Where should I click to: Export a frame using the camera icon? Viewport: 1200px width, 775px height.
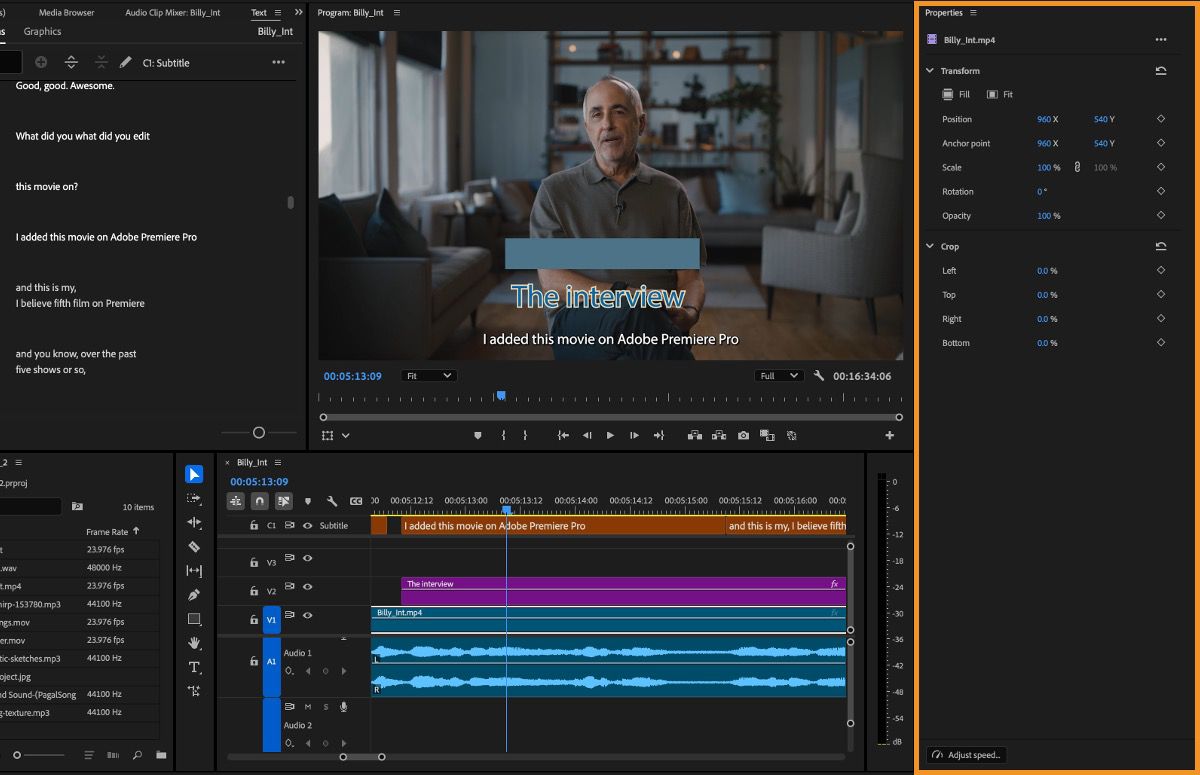tap(744, 435)
